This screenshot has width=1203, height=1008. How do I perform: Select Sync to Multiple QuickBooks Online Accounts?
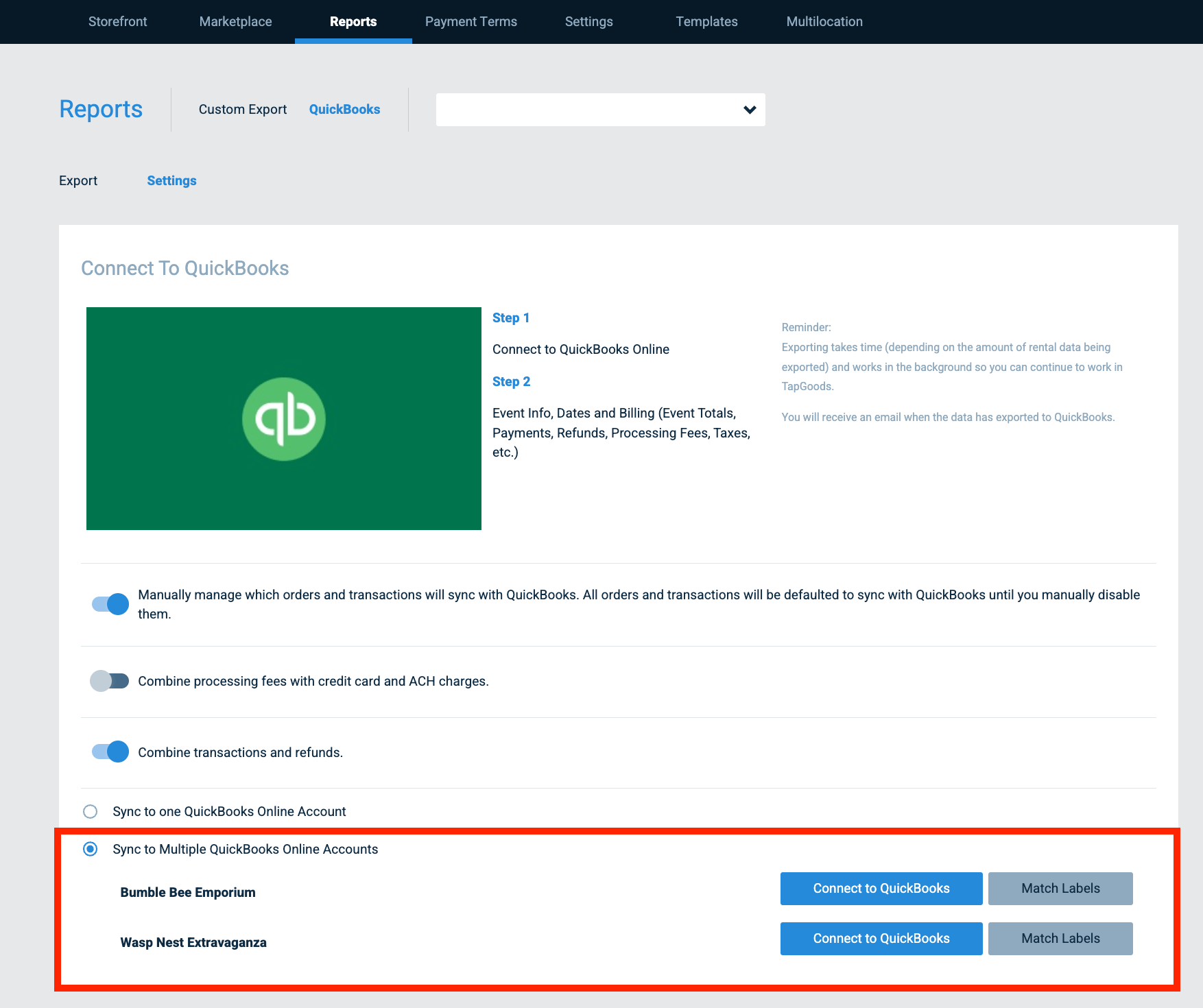coord(90,849)
